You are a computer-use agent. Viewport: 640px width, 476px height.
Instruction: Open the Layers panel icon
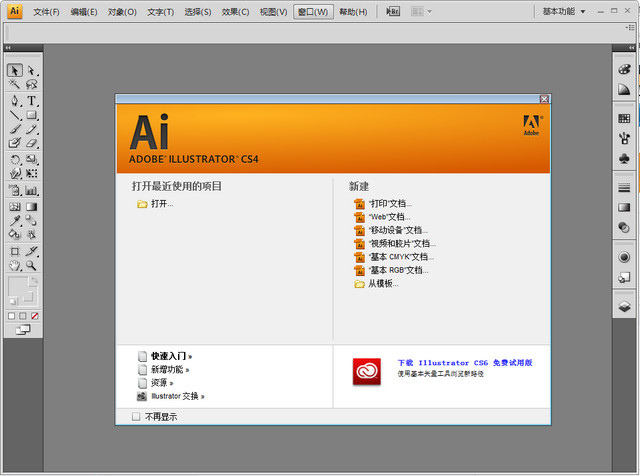[624, 307]
